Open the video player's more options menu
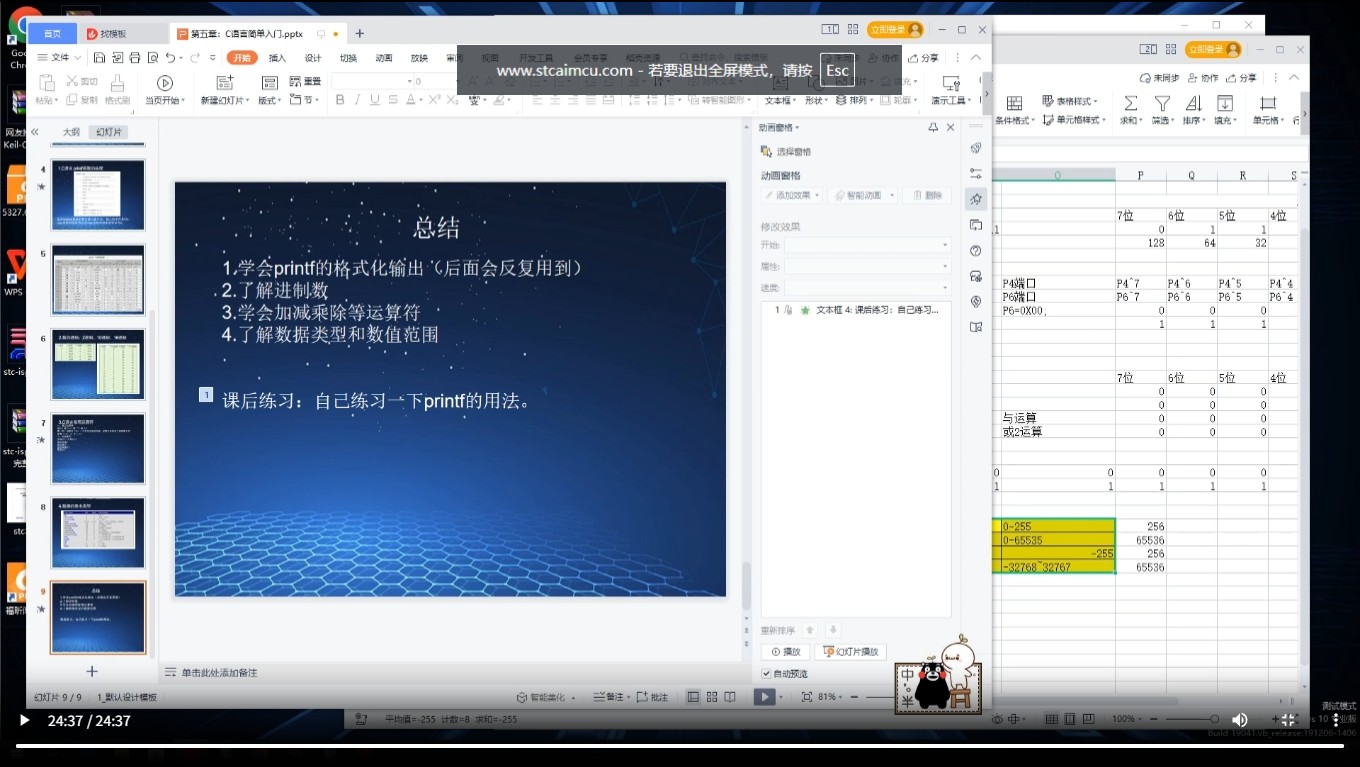Image resolution: width=1360 pixels, height=767 pixels. (x=1335, y=720)
